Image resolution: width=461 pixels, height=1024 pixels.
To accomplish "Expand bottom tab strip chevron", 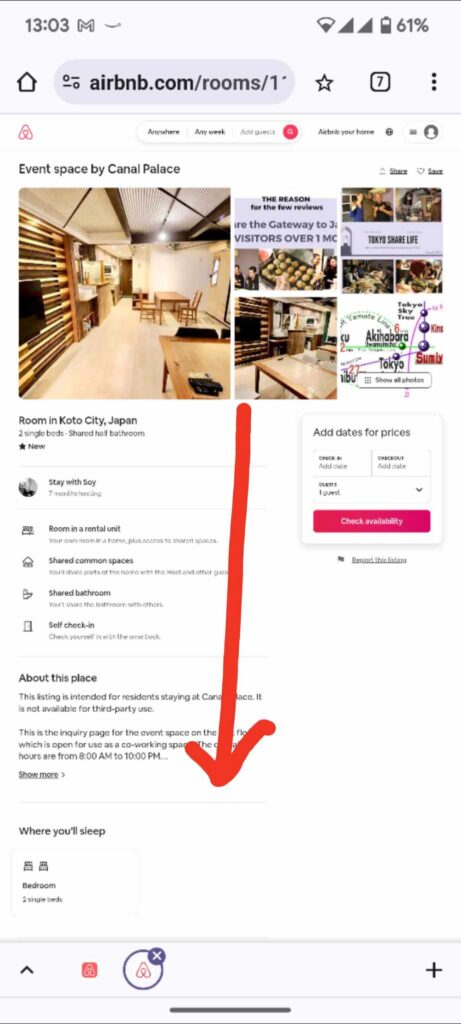I will point(27,970).
